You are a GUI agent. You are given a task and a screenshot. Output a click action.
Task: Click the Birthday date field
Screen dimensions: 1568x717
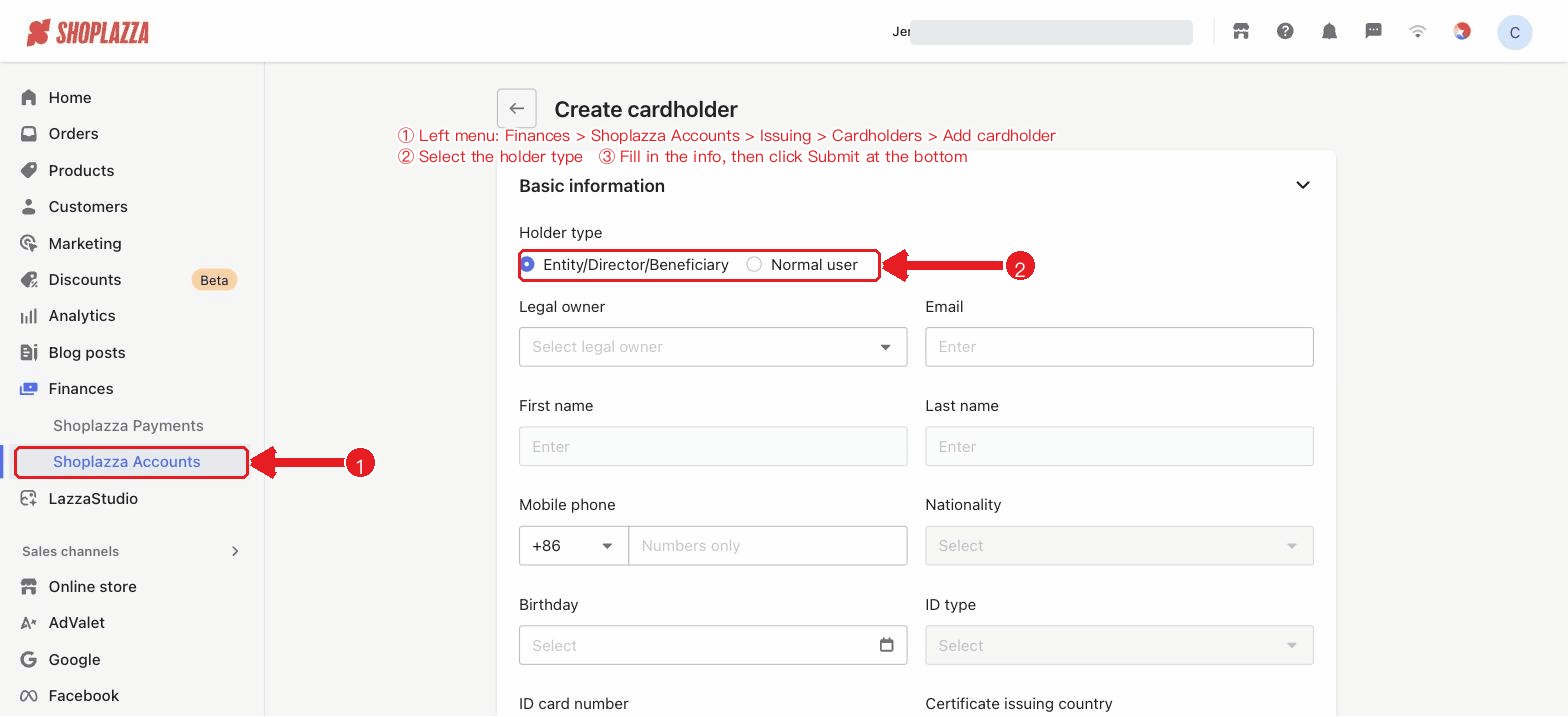[713, 645]
